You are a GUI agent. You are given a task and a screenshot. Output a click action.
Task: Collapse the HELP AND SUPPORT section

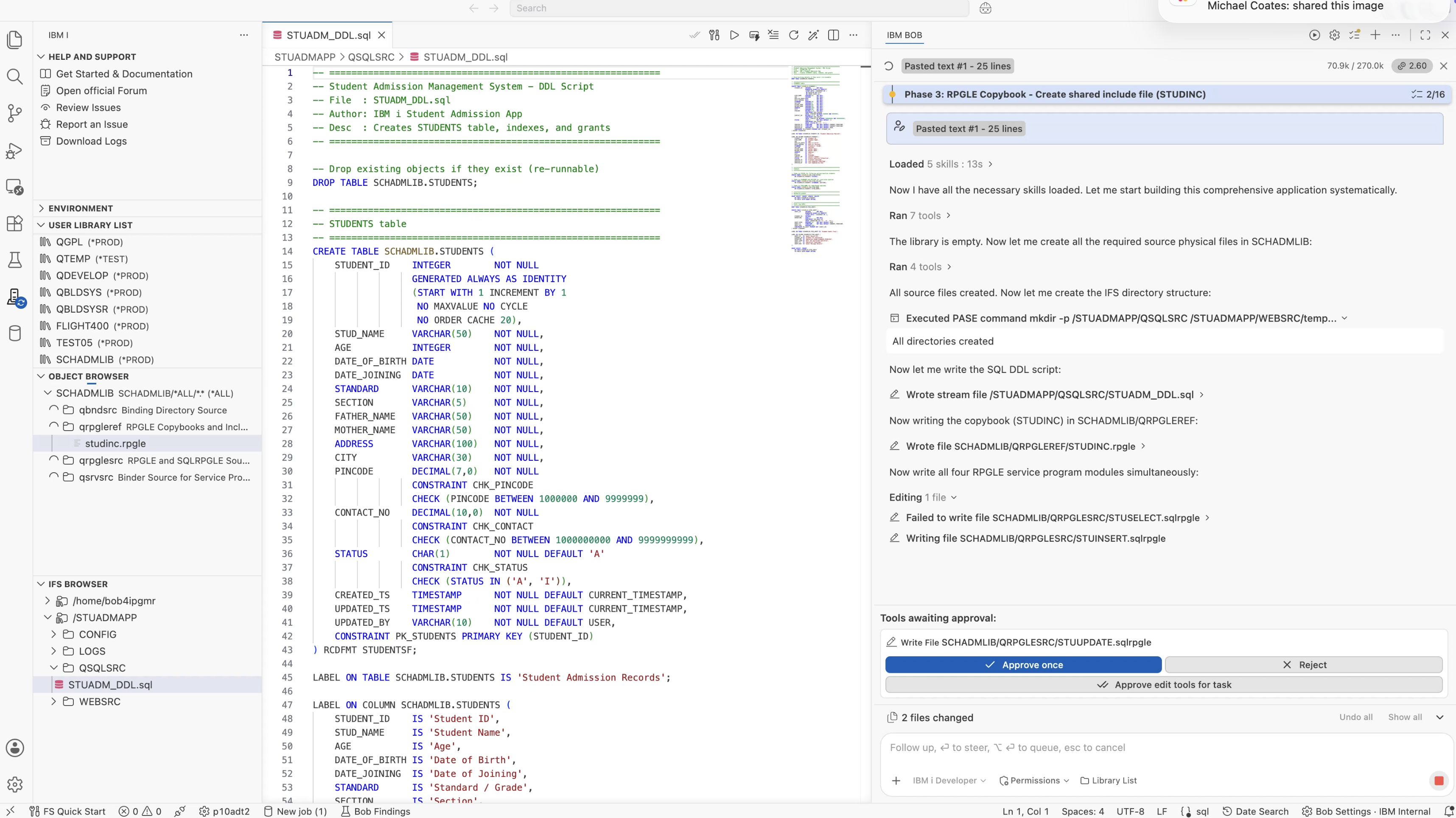[x=41, y=56]
